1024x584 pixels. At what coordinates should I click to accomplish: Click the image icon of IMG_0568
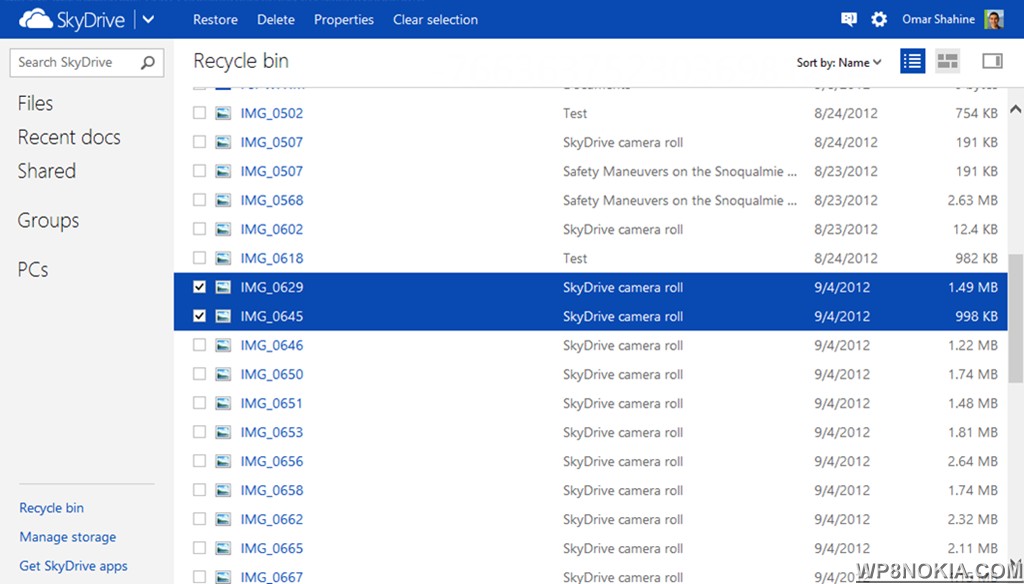(223, 200)
